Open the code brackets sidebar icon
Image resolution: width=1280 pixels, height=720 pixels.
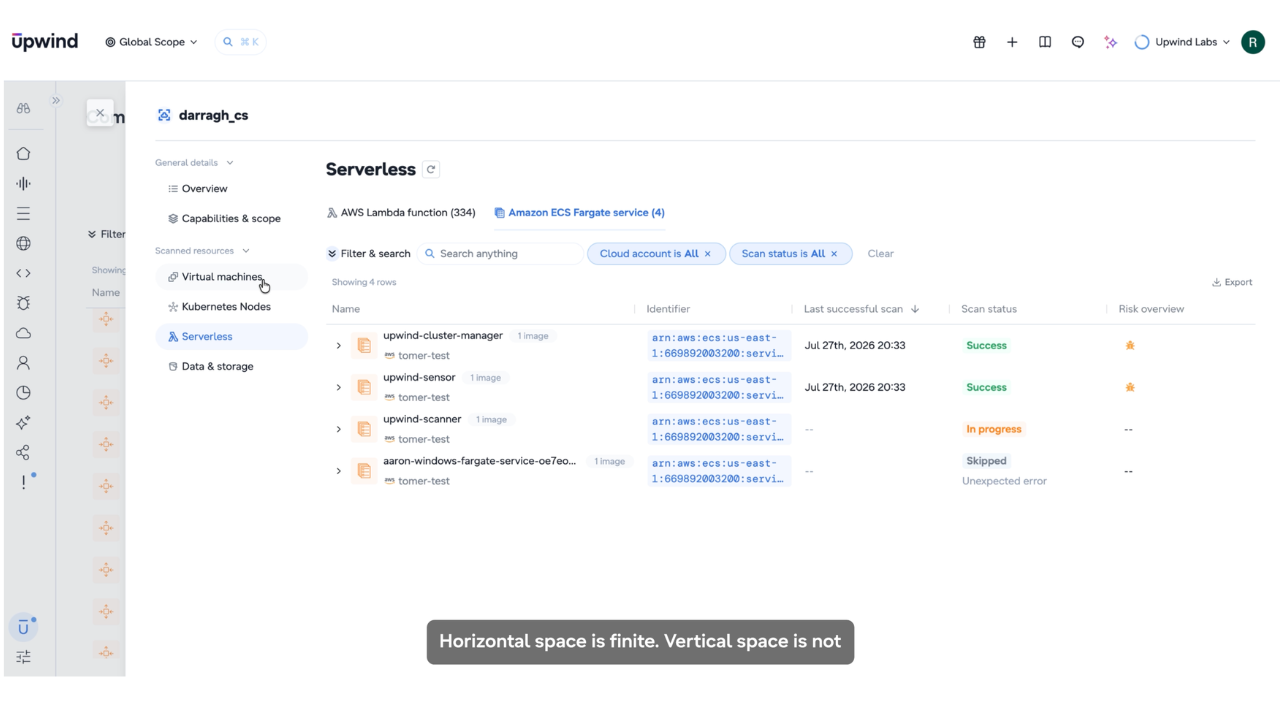coord(23,273)
